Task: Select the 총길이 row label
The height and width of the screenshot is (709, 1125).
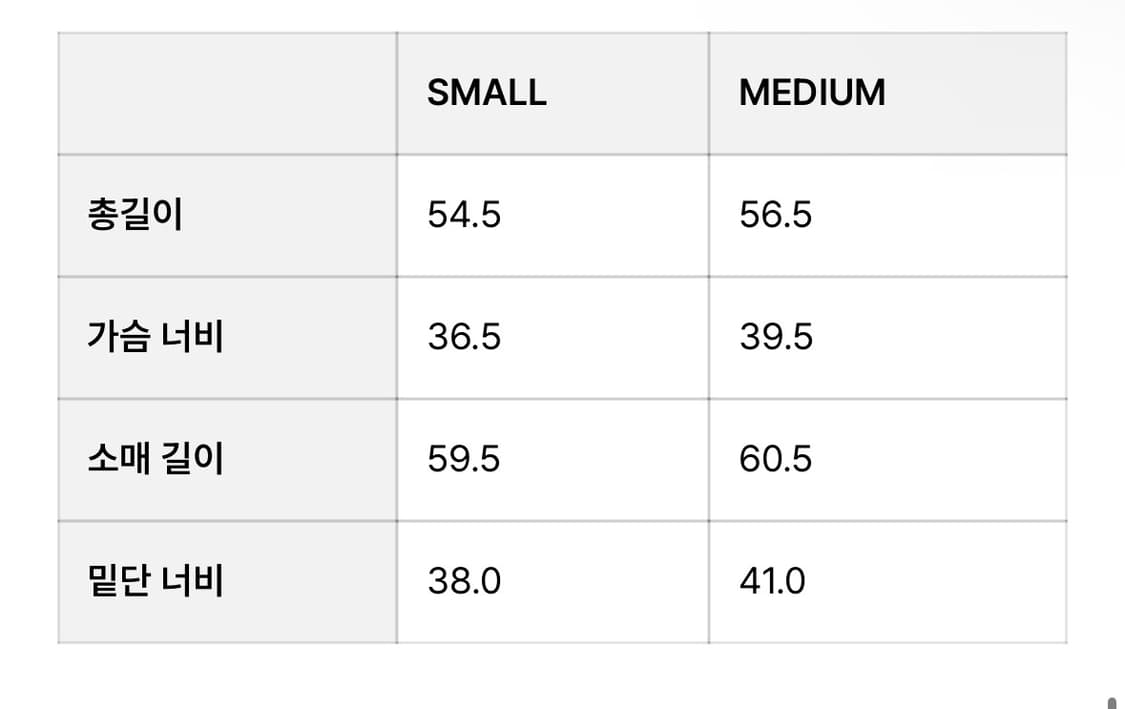Action: pos(136,216)
